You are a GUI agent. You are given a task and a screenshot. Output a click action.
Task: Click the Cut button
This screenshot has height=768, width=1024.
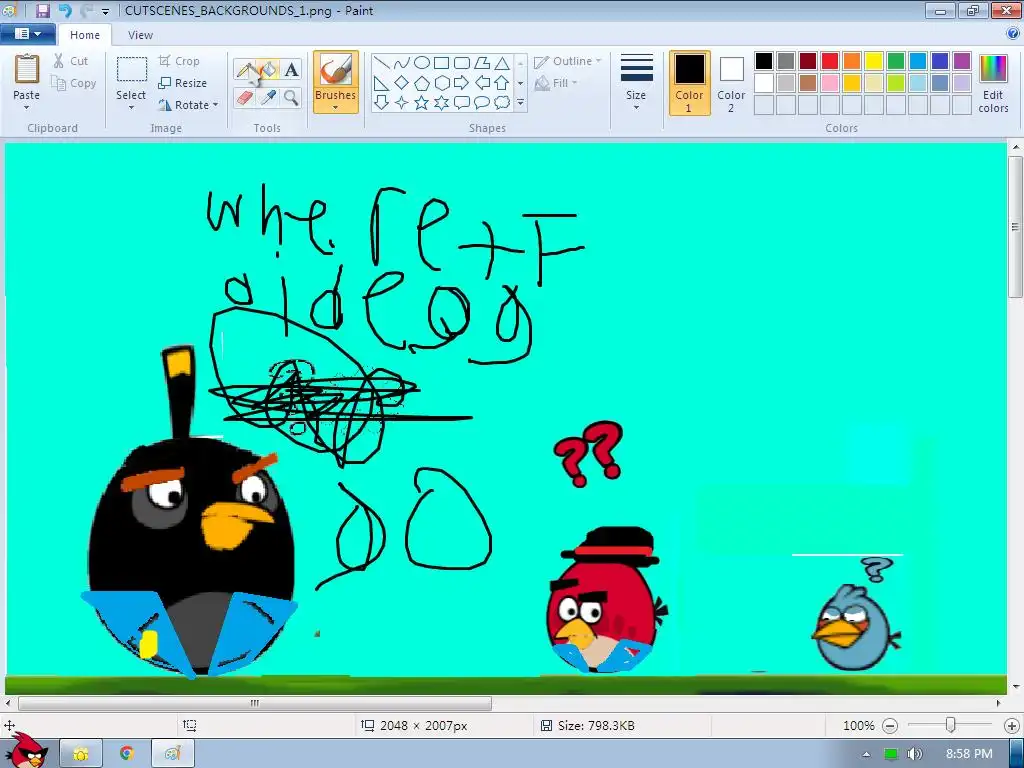71,61
